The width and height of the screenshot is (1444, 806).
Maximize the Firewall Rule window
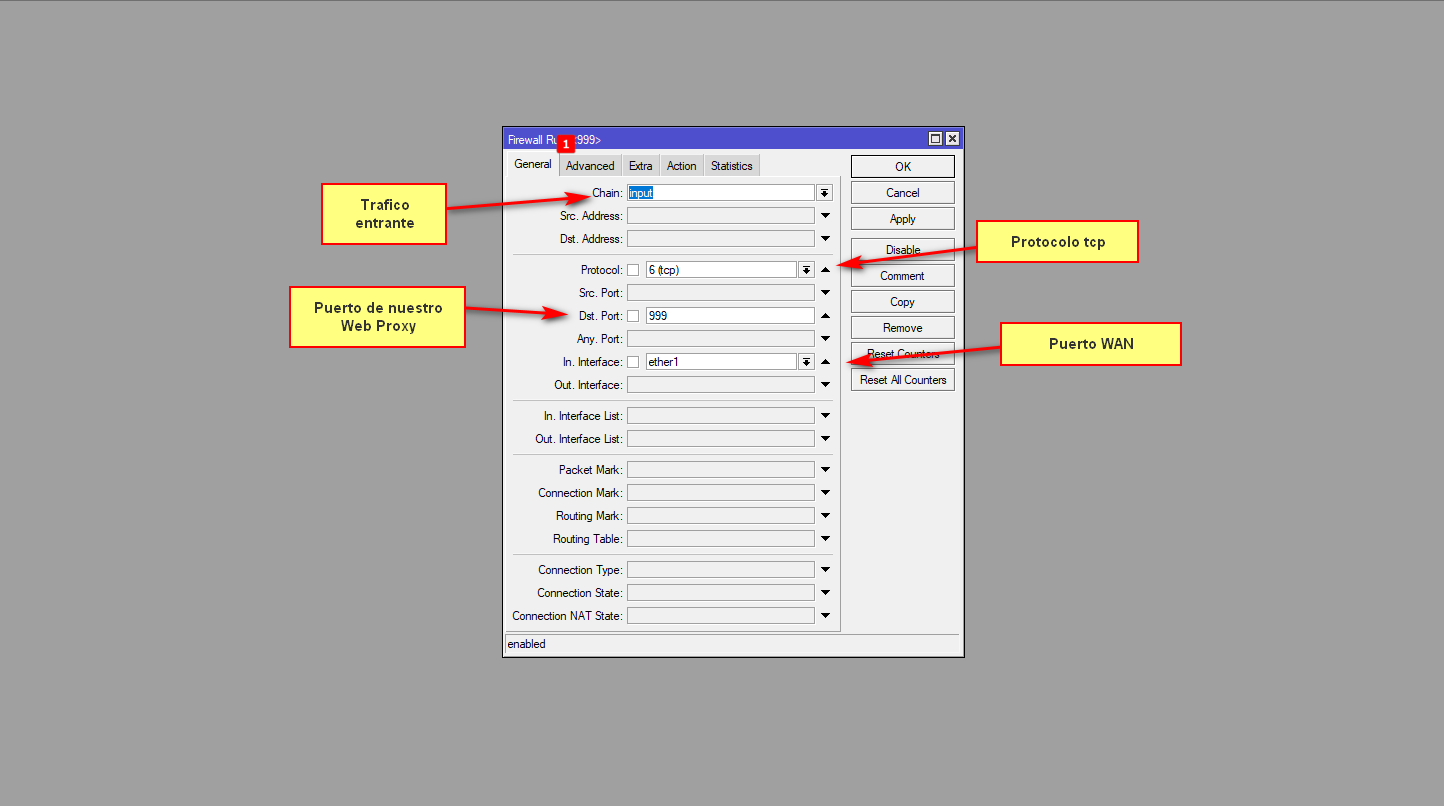point(935,139)
